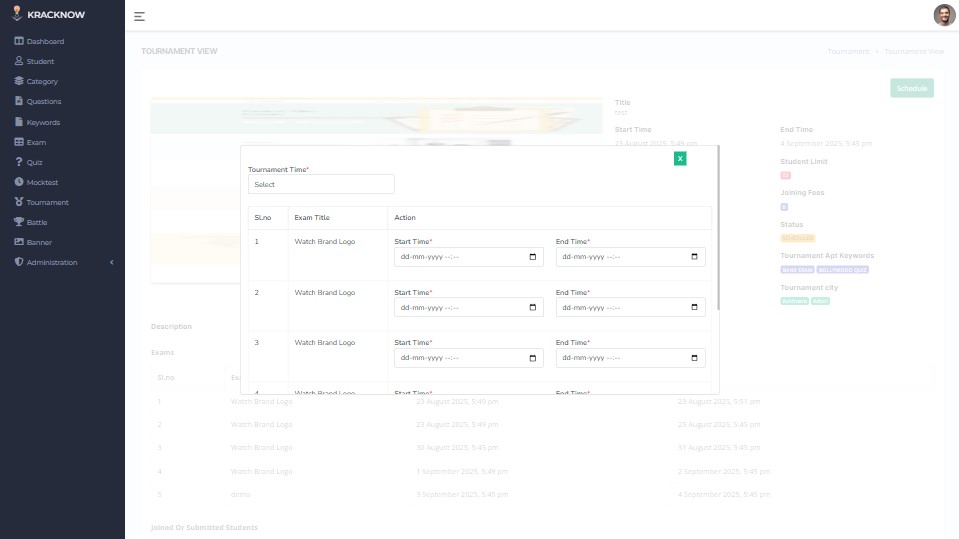Open the Exam menu item

pyautogui.click(x=36, y=142)
